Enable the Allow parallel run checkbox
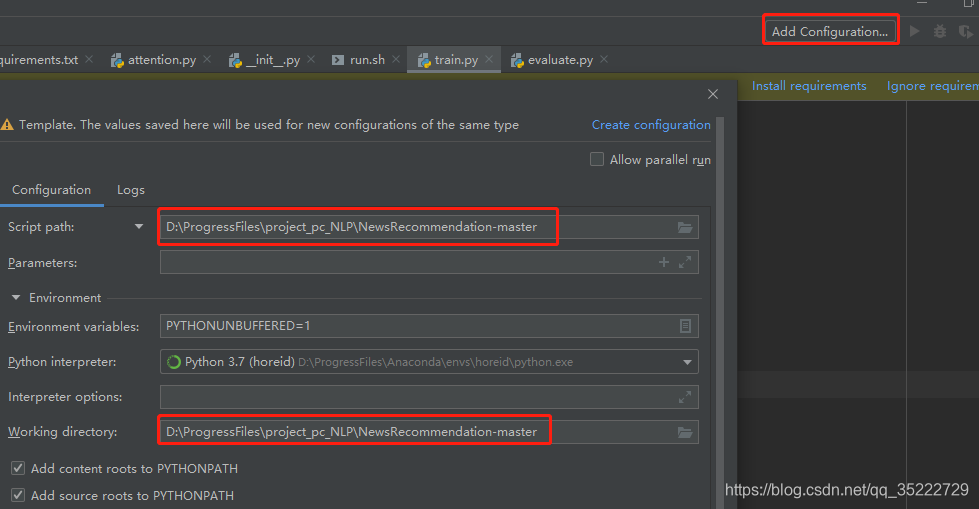This screenshot has width=979, height=509. pos(597,159)
